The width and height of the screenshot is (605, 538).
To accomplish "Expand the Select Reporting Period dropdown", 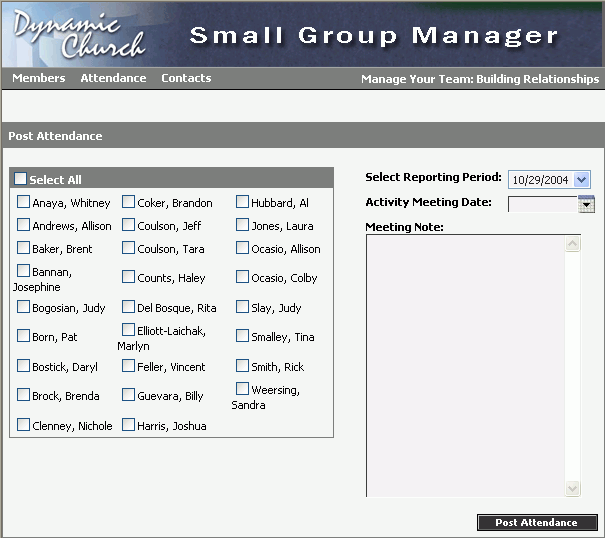I will click(x=582, y=180).
